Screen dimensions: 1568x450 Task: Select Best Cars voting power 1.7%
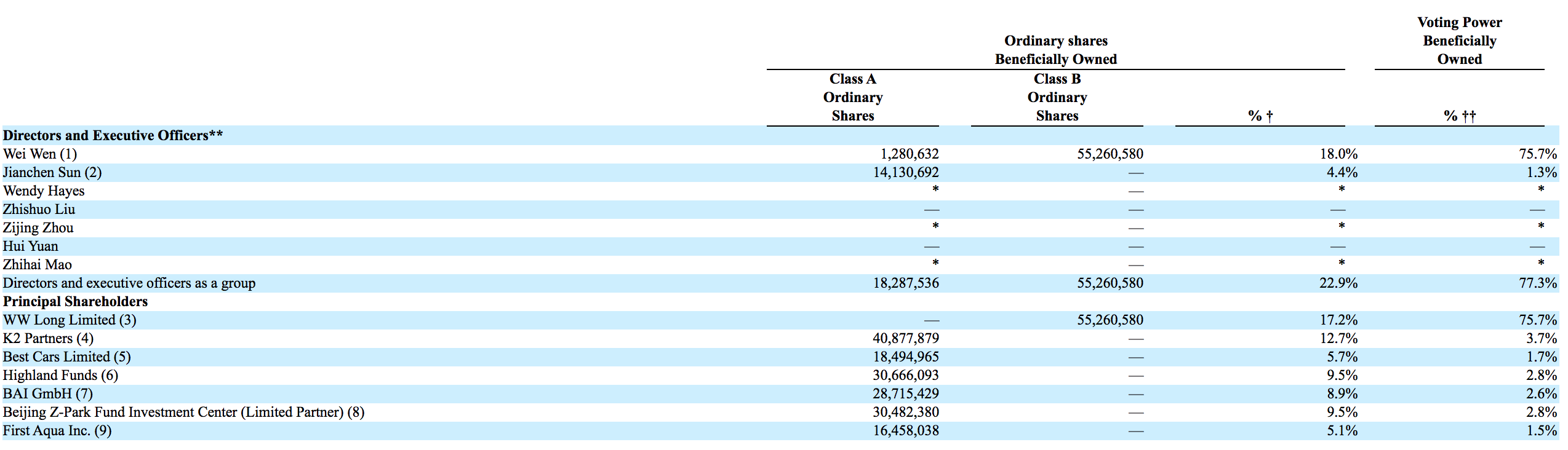[x=1542, y=357]
